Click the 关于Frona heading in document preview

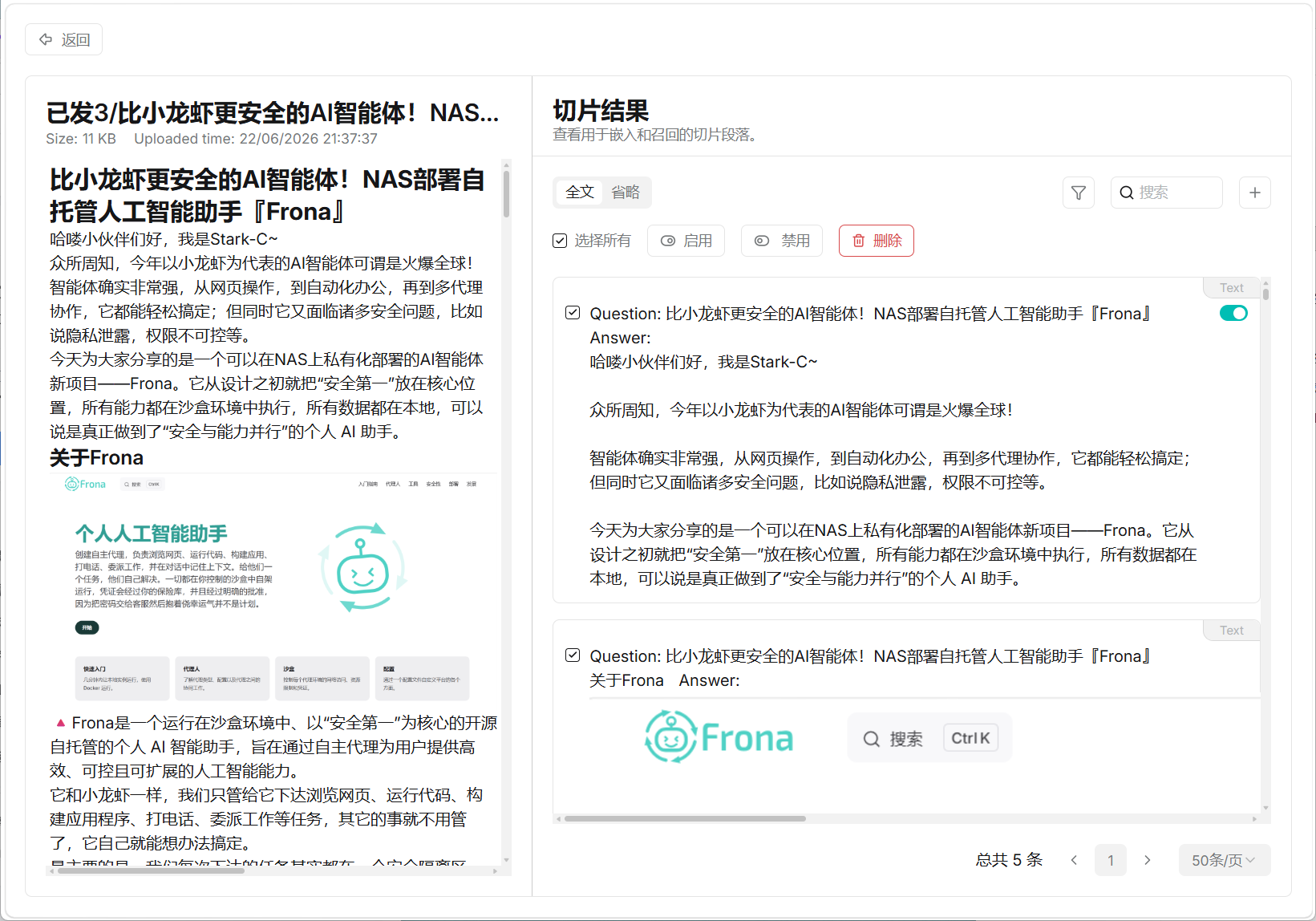(96, 458)
